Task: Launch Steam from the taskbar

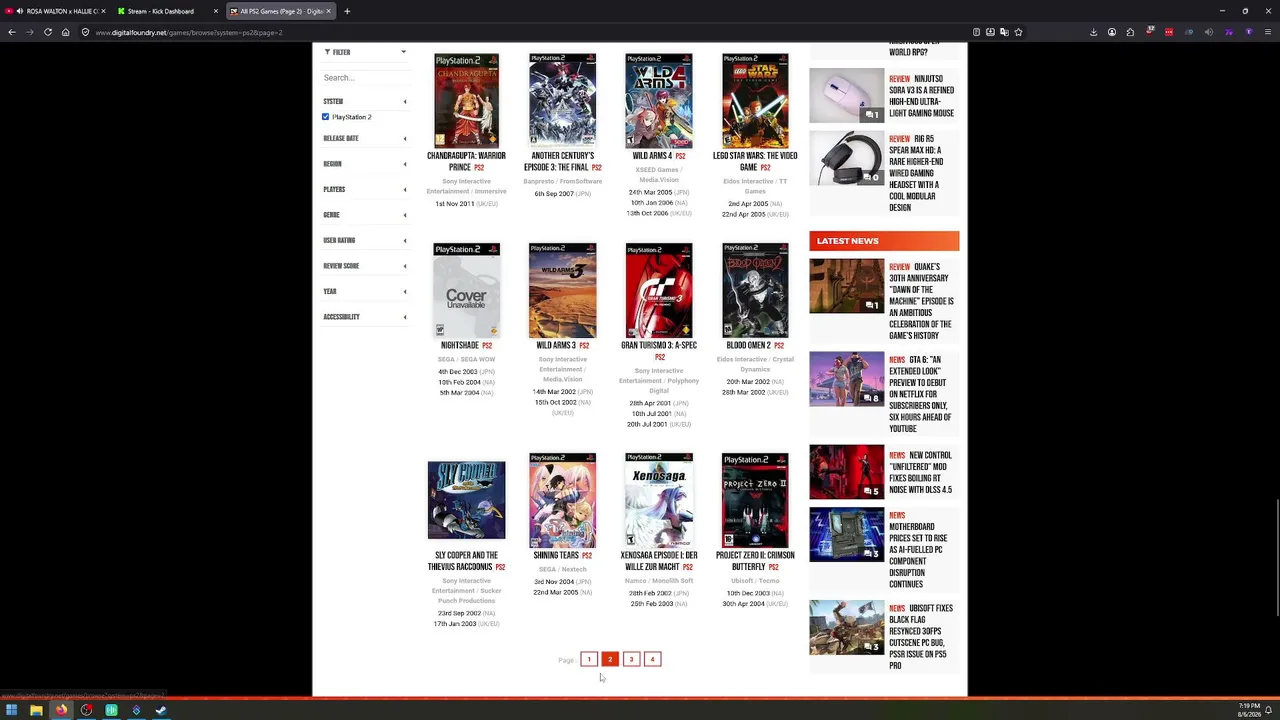Action: (161, 711)
